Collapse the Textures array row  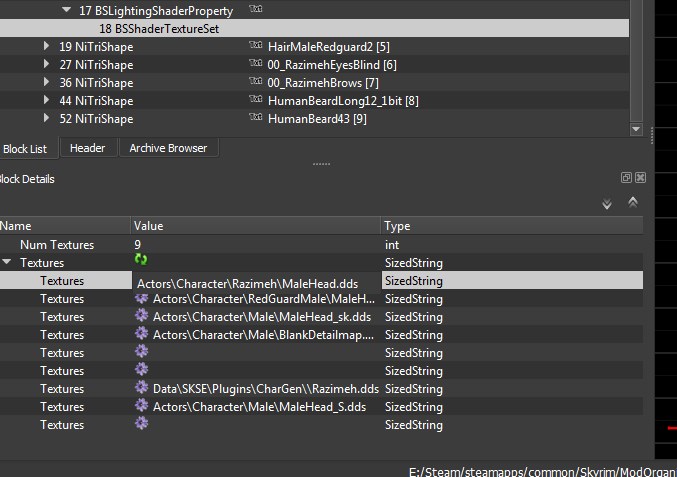tap(6, 262)
